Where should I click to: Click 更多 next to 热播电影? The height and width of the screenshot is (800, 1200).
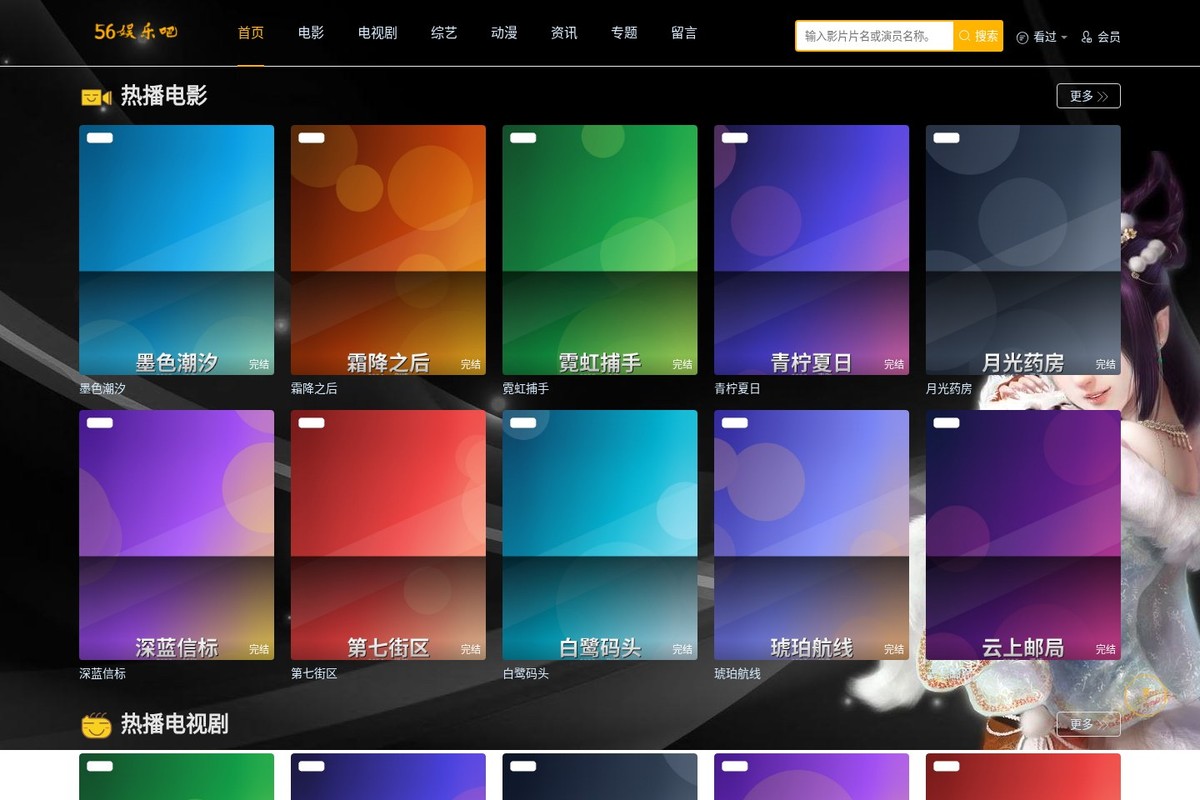pyautogui.click(x=1088, y=96)
